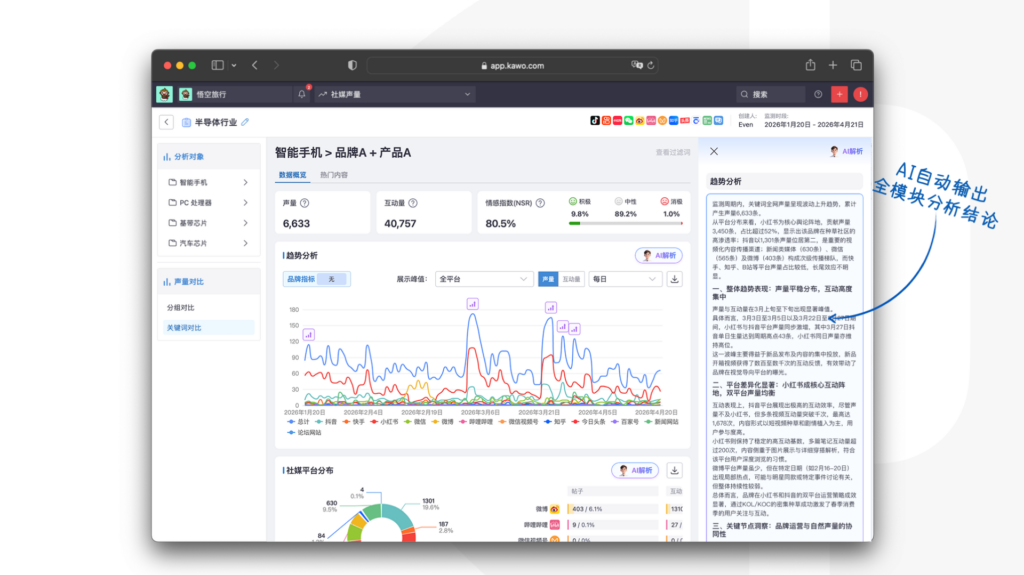
Task: Toggle 论坛网站 series in chart legend
Action: pyautogui.click(x=304, y=433)
